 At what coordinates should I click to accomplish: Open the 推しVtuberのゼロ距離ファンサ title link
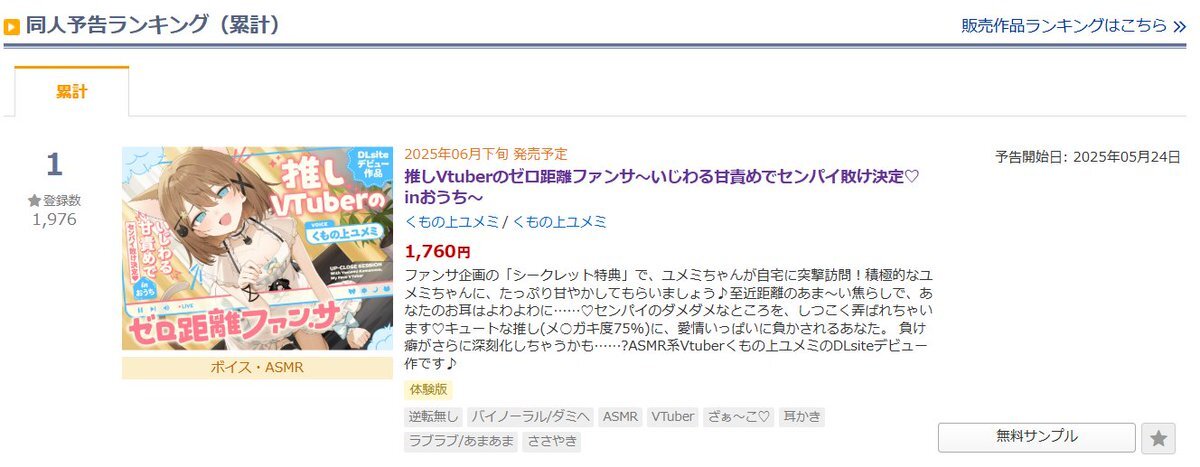(661, 186)
